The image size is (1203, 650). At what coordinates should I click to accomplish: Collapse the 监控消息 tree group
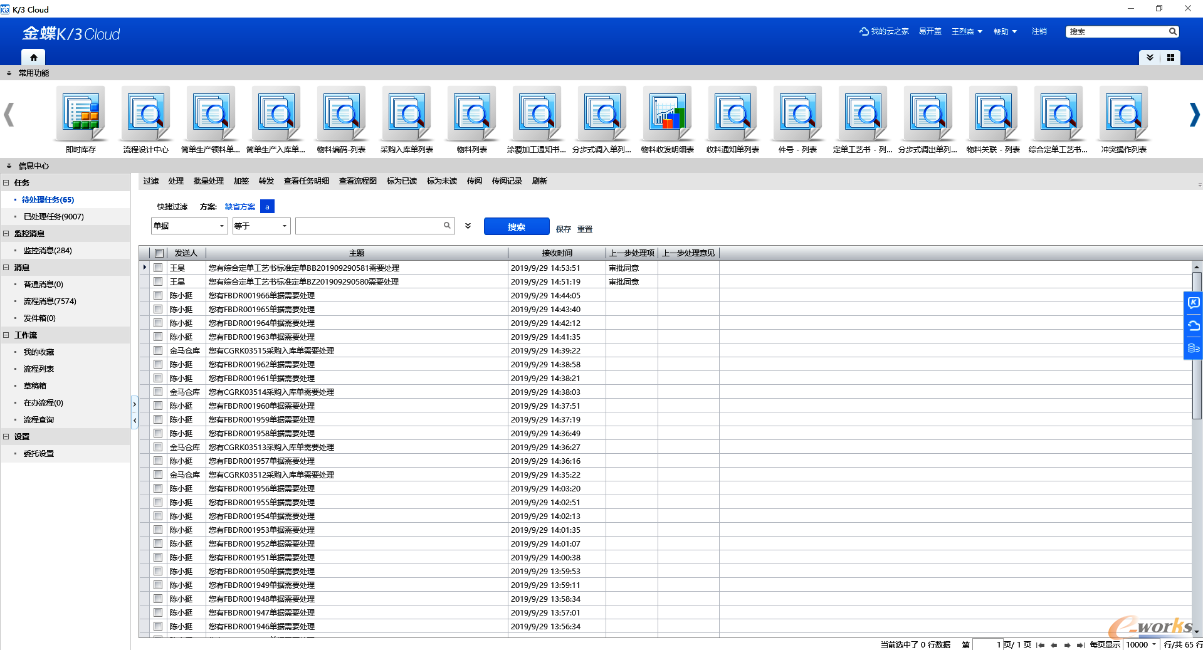coord(7,233)
